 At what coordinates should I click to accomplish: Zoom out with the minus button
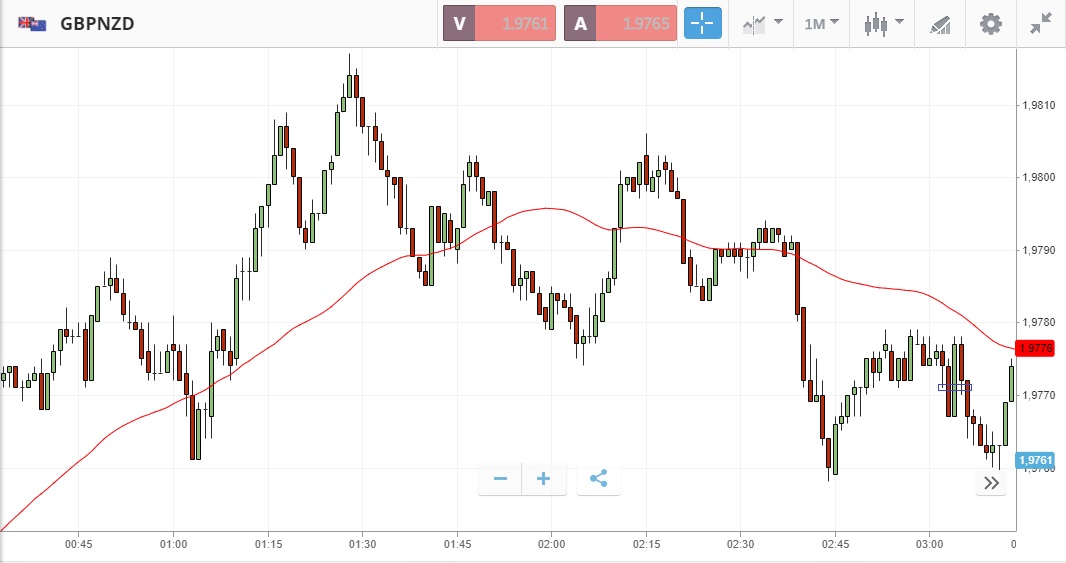[500, 479]
